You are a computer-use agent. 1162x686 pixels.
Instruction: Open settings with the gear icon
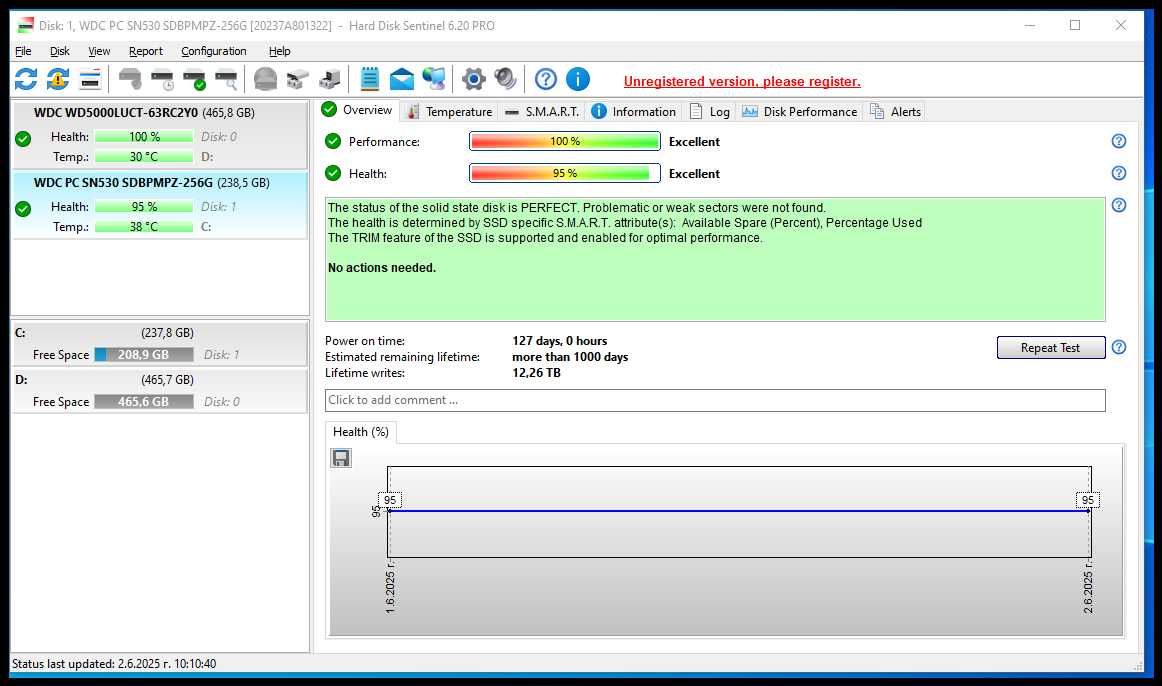pos(474,79)
